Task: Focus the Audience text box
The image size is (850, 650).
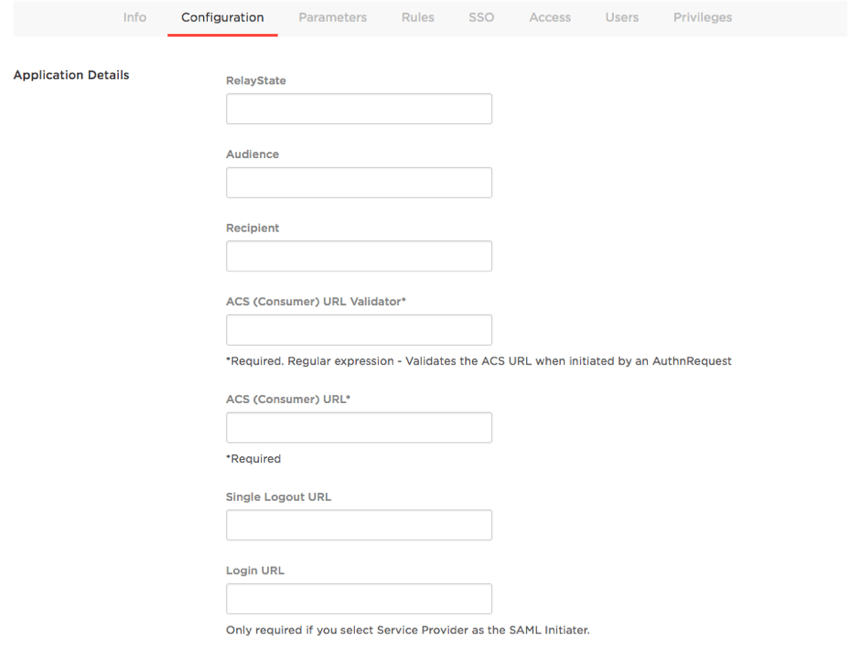Action: 359,183
